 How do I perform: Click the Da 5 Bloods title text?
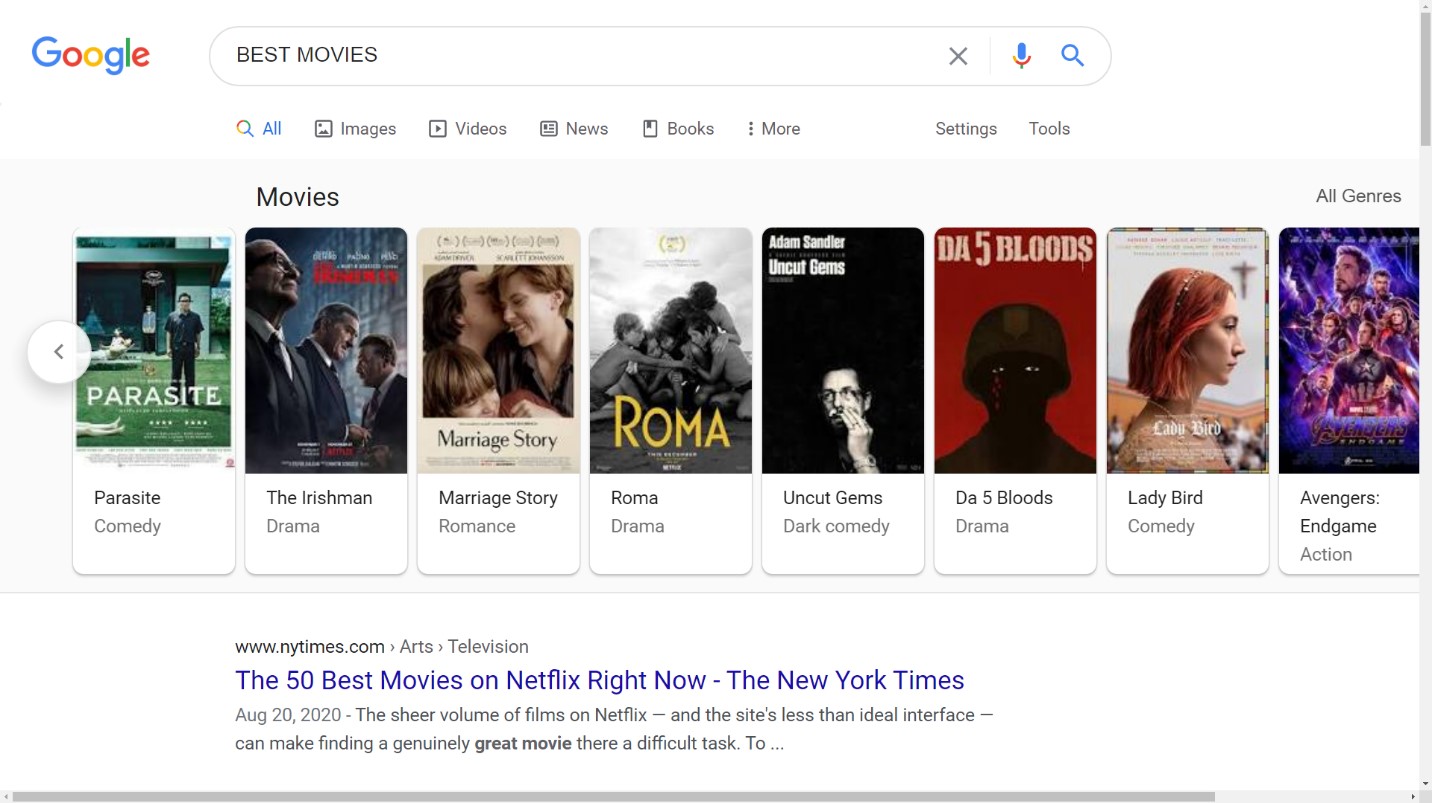(1004, 498)
